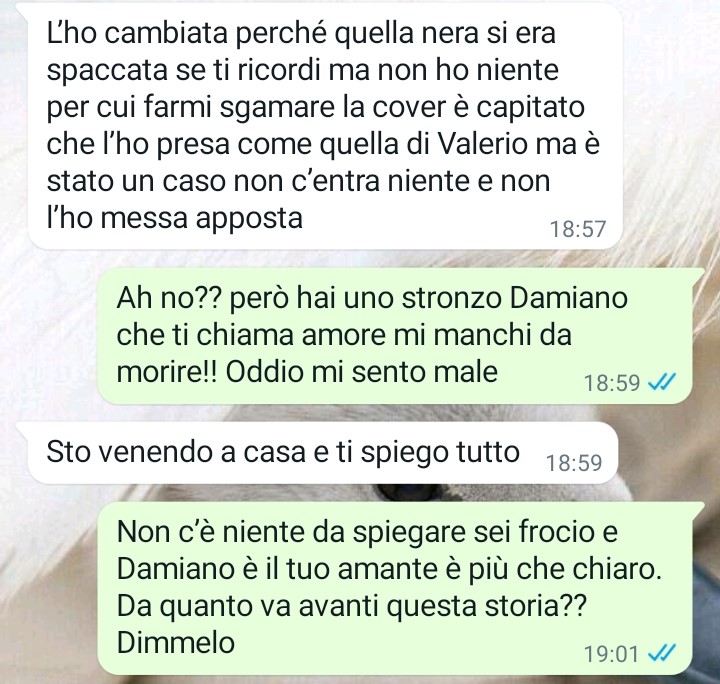Tap the name "Damiano" in the second message

[x=568, y=298]
